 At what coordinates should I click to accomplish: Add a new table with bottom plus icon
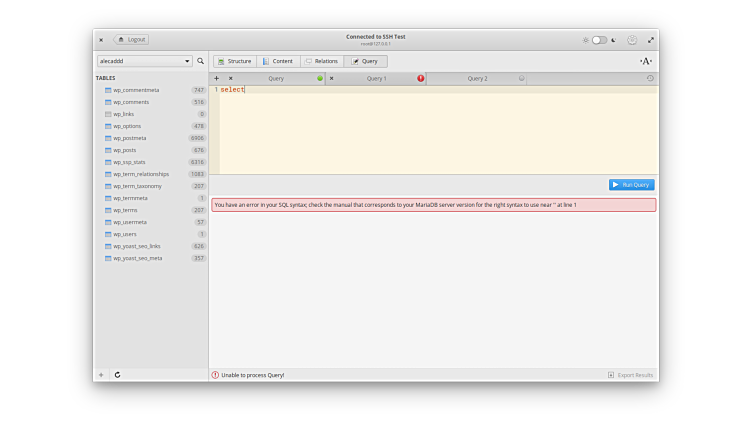100,375
